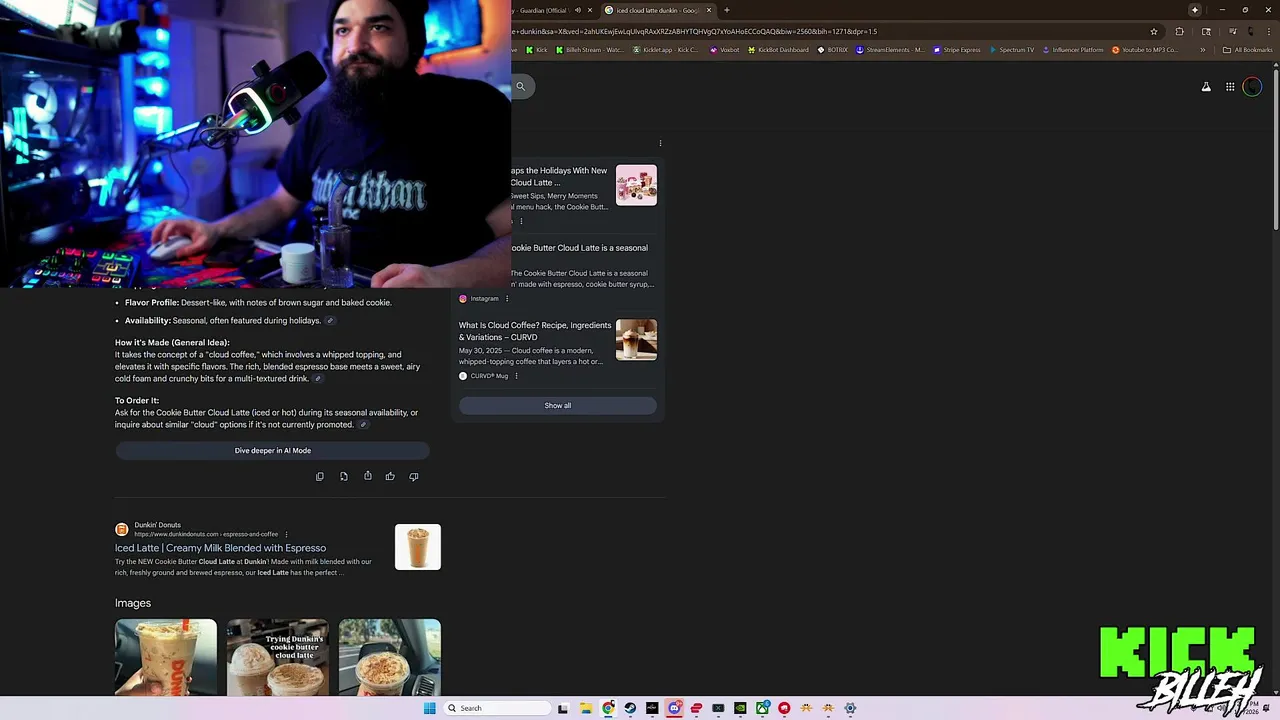1280x720 pixels.
Task: Open Discord from the taskbar
Action: click(x=674, y=708)
